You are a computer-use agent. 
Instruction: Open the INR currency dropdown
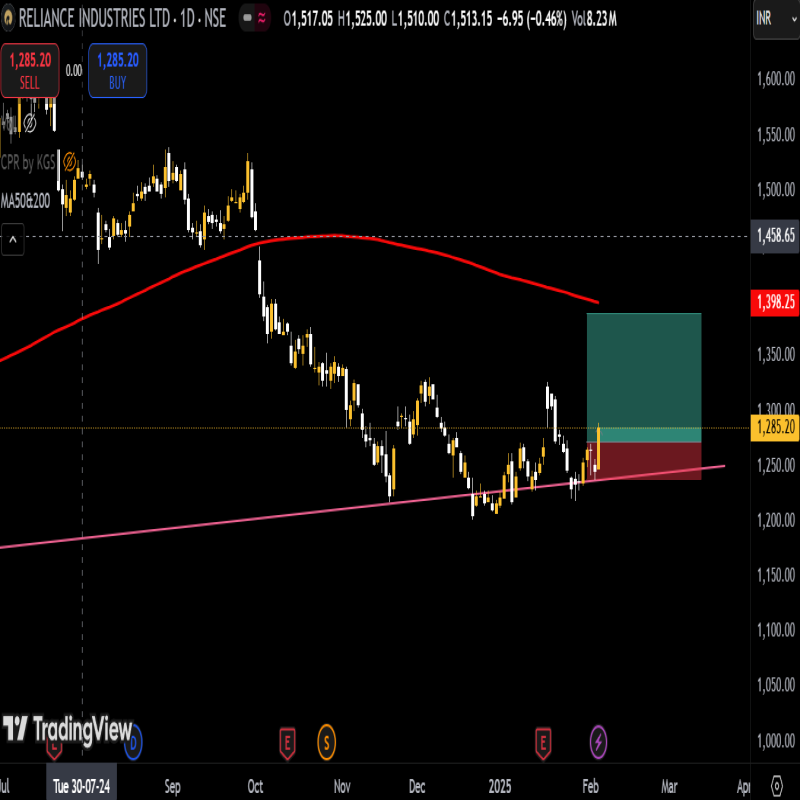point(776,19)
